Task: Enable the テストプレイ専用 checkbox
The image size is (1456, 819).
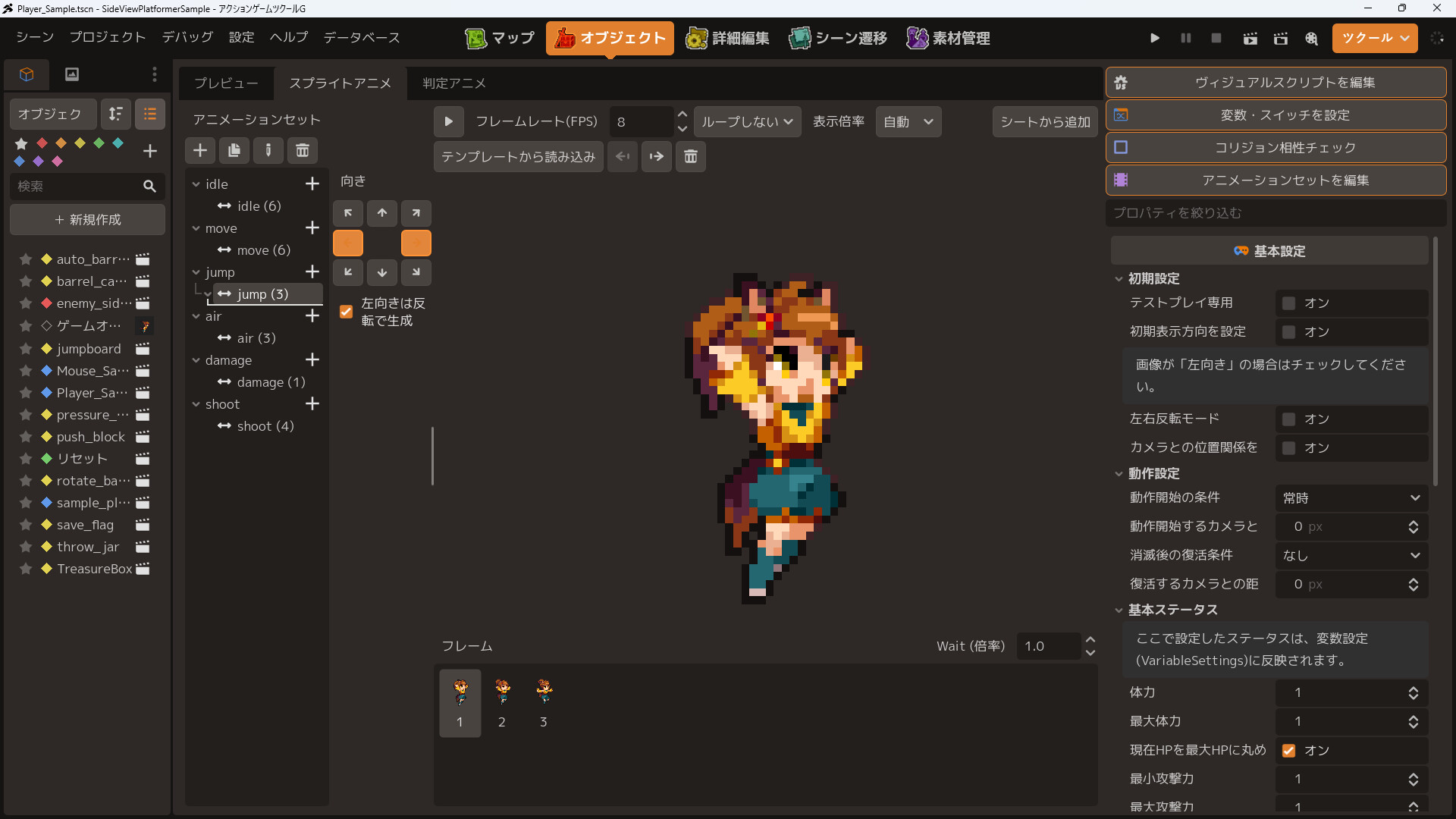Action: (1288, 303)
